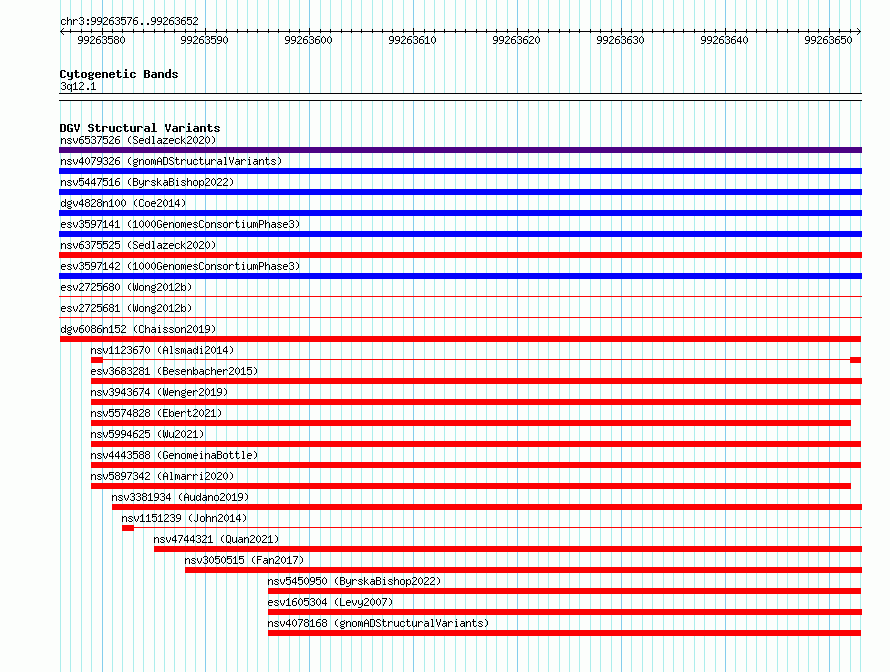
Task: Open nsv1151239 (John2014) label
Action: [x=184, y=518]
